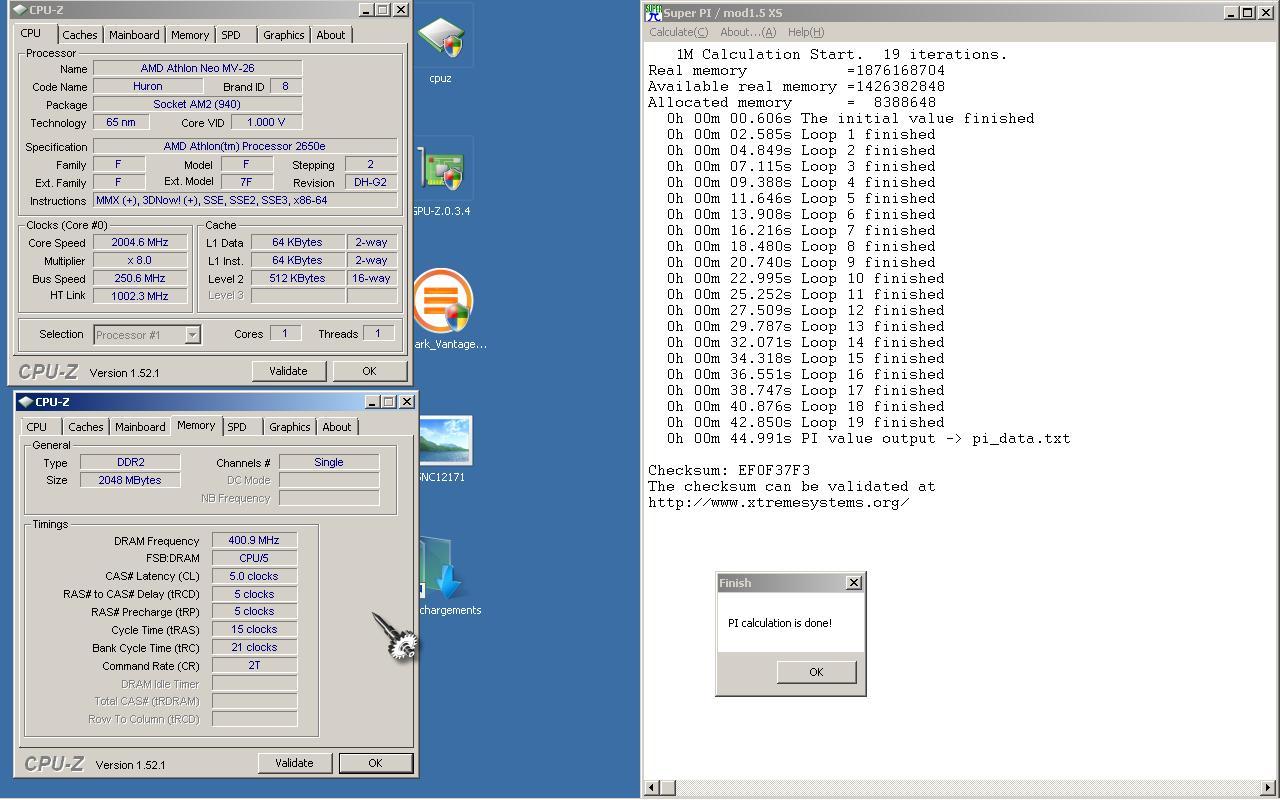Click the Specification AMD Athlon Processor 2650e field

pos(245,146)
